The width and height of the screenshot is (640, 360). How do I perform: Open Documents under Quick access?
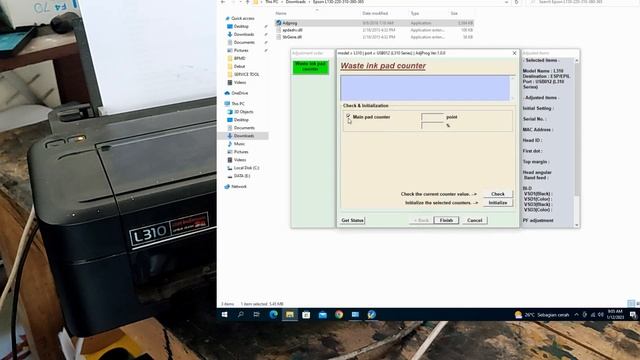[x=244, y=42]
